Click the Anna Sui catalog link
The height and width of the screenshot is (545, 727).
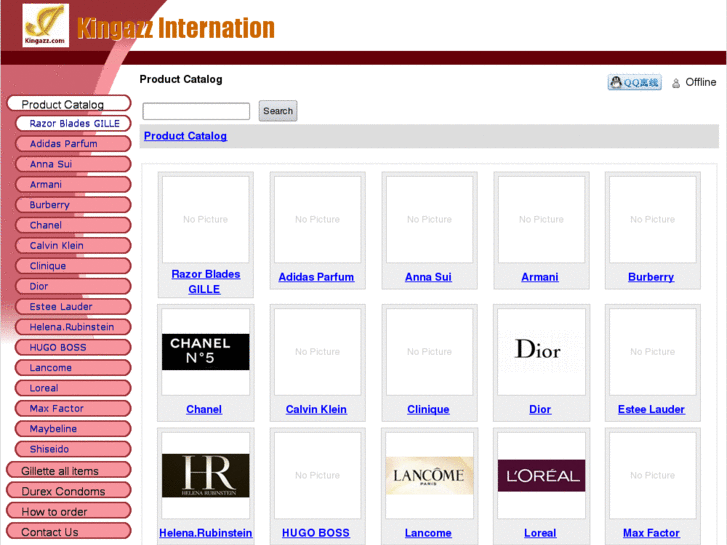[428, 277]
